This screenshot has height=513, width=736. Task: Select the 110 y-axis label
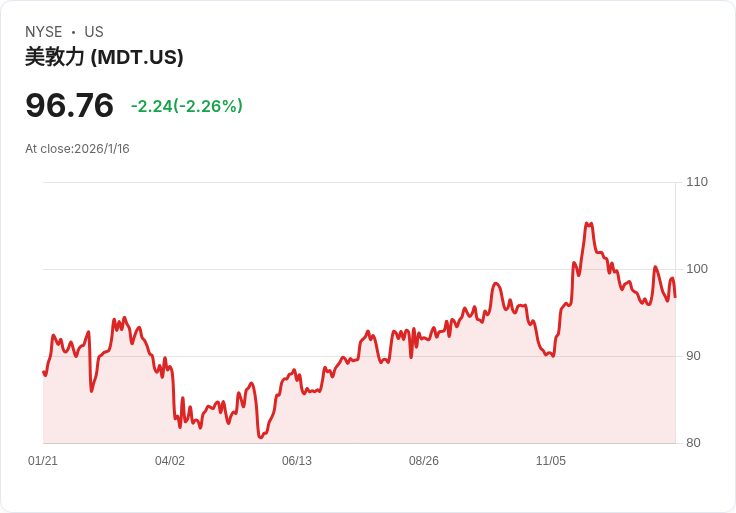pyautogui.click(x=697, y=182)
